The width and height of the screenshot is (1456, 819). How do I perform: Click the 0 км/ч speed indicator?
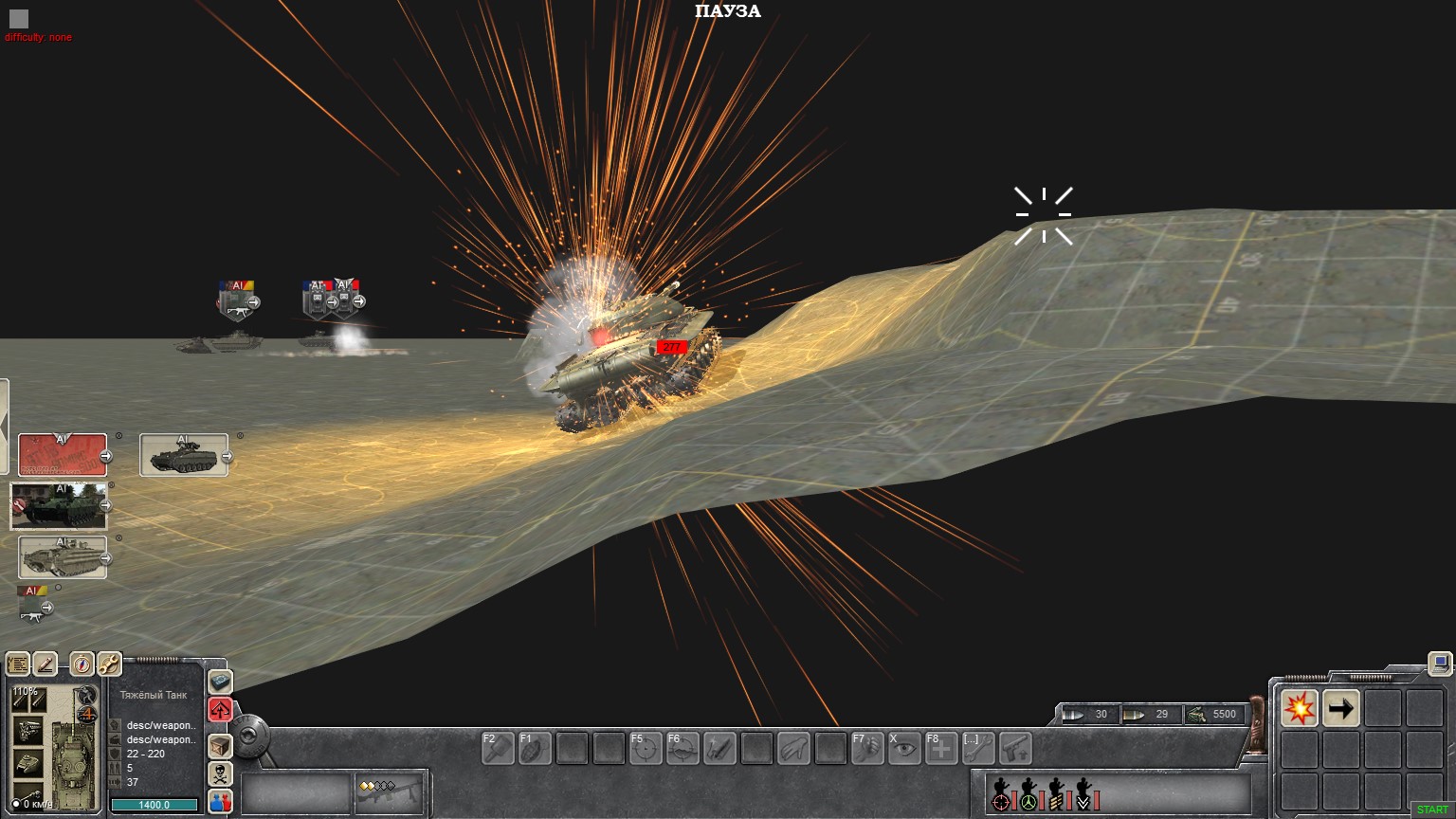tap(32, 805)
